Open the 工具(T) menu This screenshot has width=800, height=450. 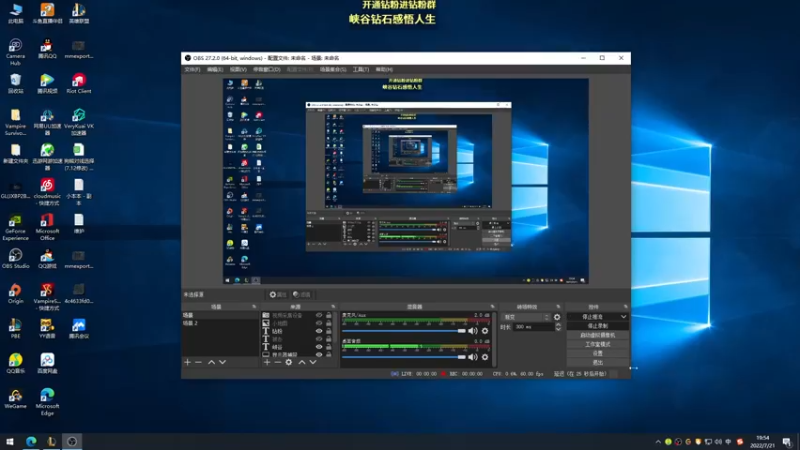pyautogui.click(x=361, y=69)
